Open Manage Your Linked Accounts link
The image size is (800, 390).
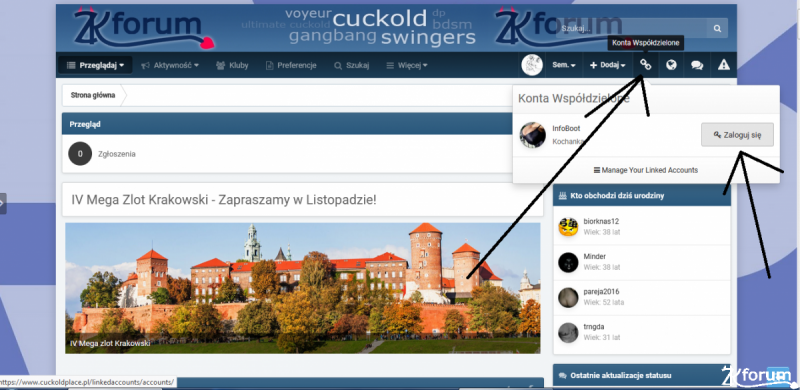[646, 170]
